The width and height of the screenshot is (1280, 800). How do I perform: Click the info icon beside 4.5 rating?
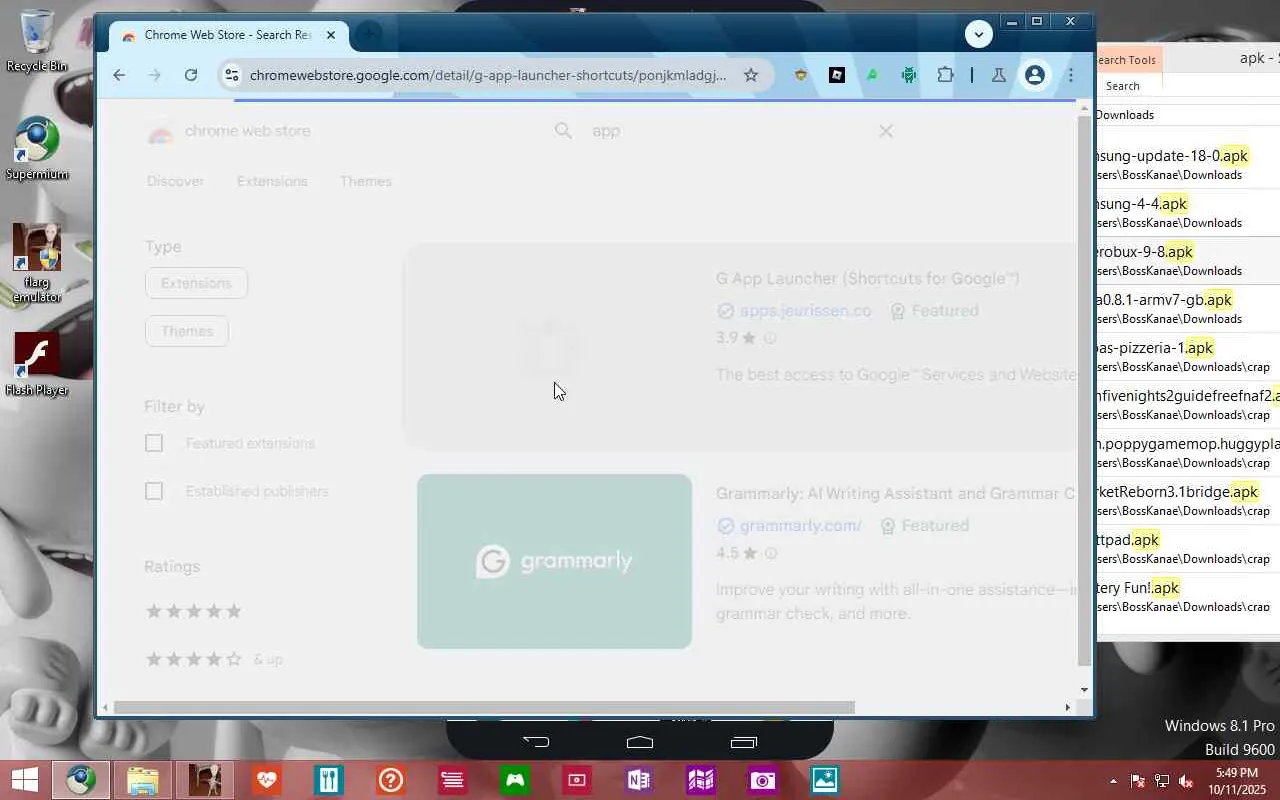[x=770, y=553]
